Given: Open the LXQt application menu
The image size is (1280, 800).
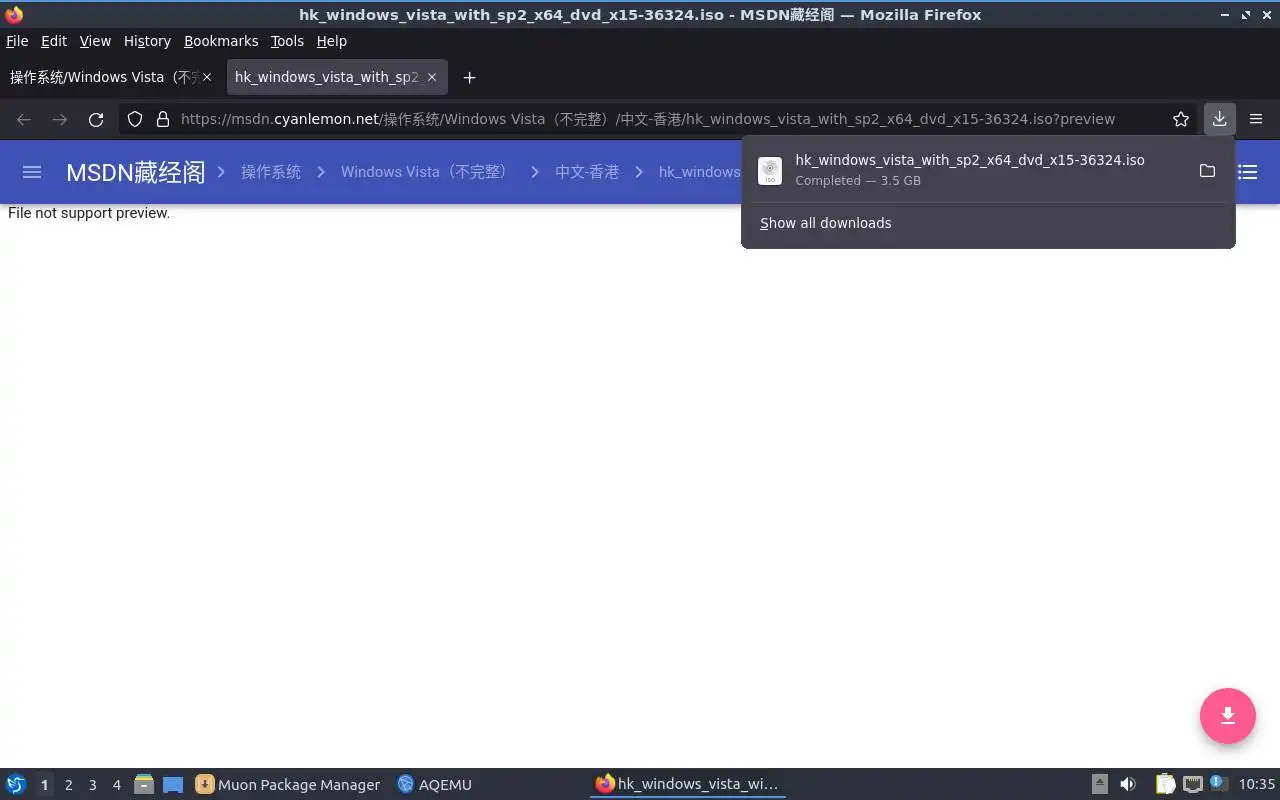Looking at the screenshot, I should [16, 785].
